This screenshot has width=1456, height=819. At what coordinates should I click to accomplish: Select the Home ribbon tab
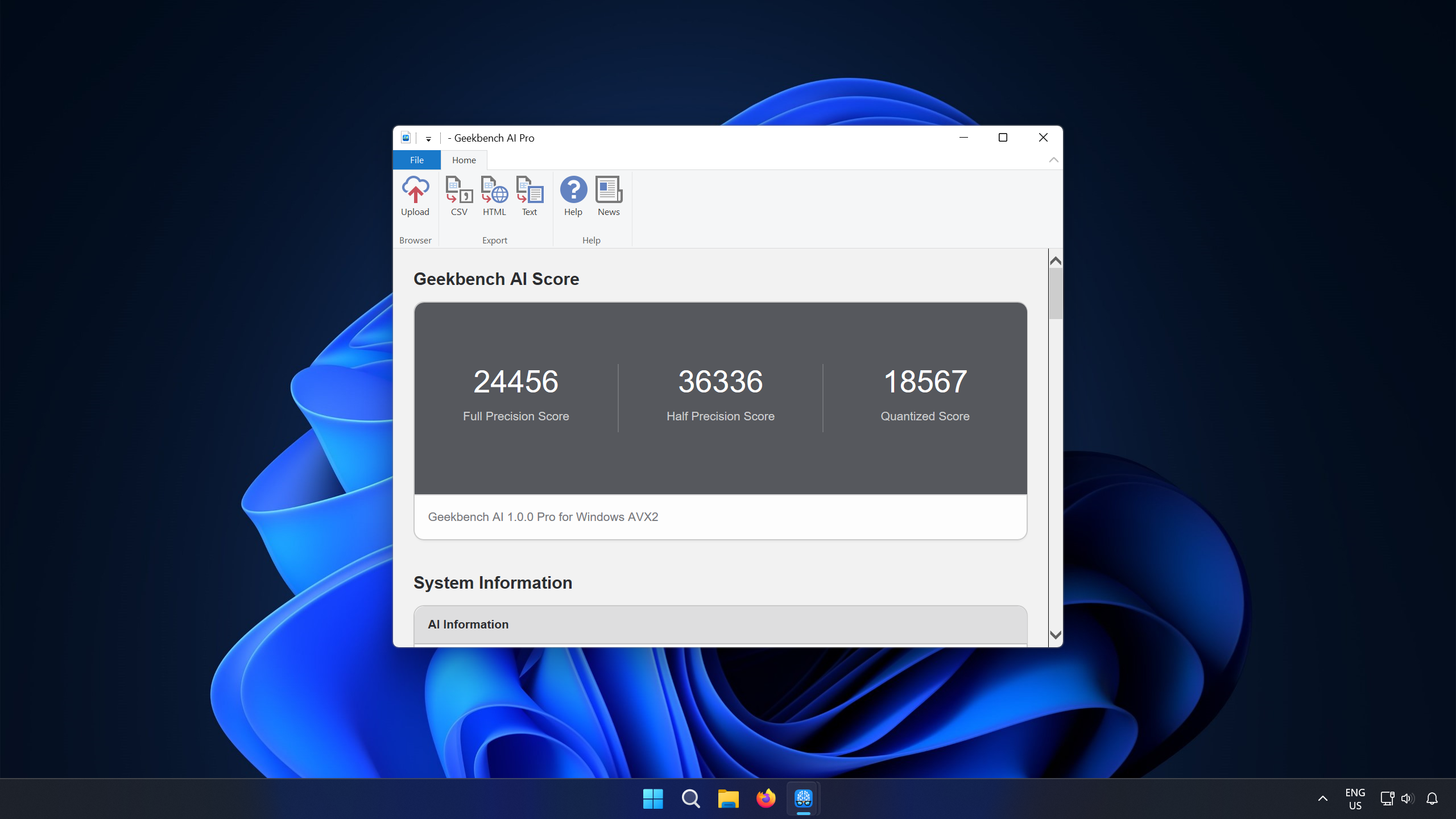click(x=463, y=160)
